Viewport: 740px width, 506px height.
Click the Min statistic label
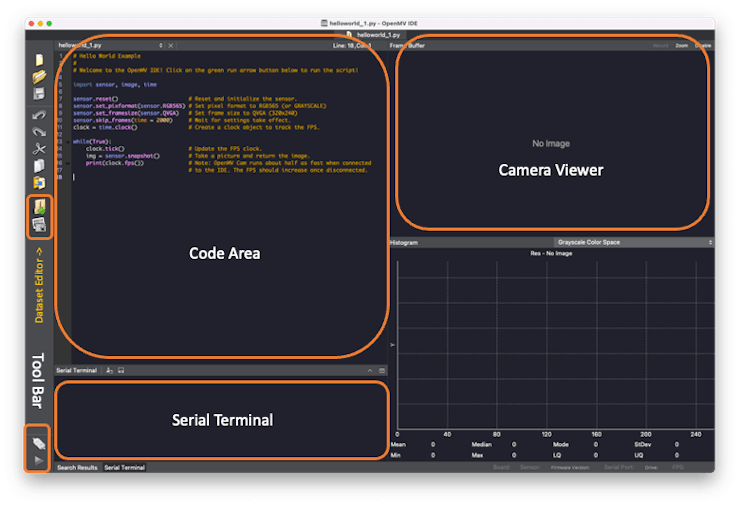click(x=395, y=455)
